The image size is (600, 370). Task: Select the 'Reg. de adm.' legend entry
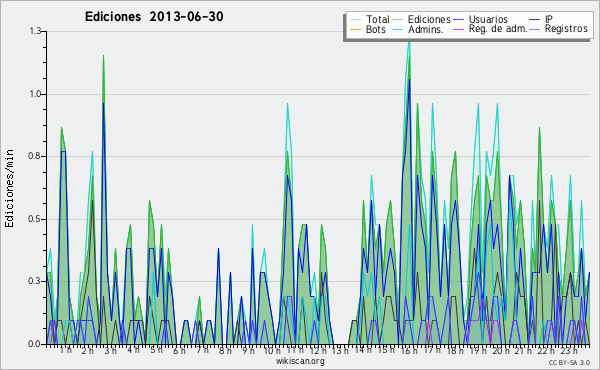498,29
